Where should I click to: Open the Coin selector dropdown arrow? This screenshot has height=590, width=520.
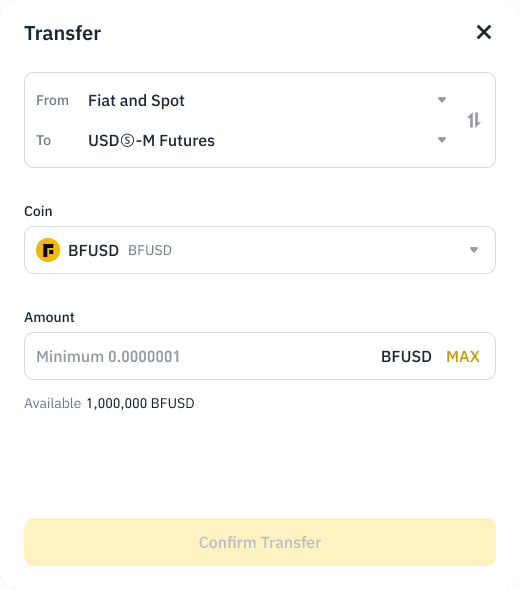474,250
